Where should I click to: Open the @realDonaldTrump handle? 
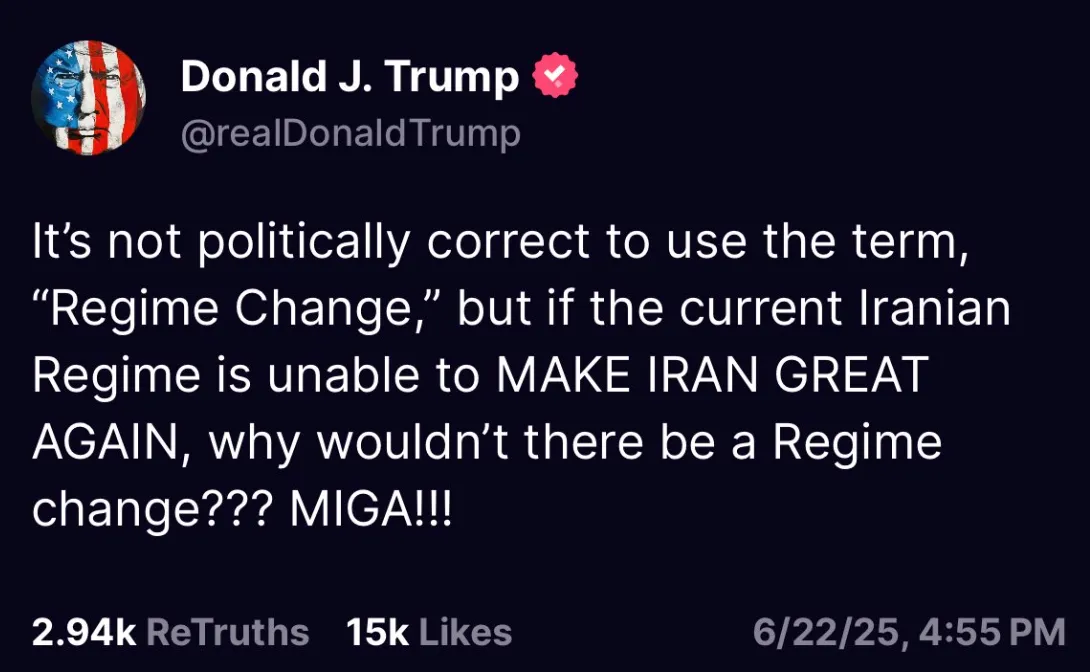[x=349, y=132]
